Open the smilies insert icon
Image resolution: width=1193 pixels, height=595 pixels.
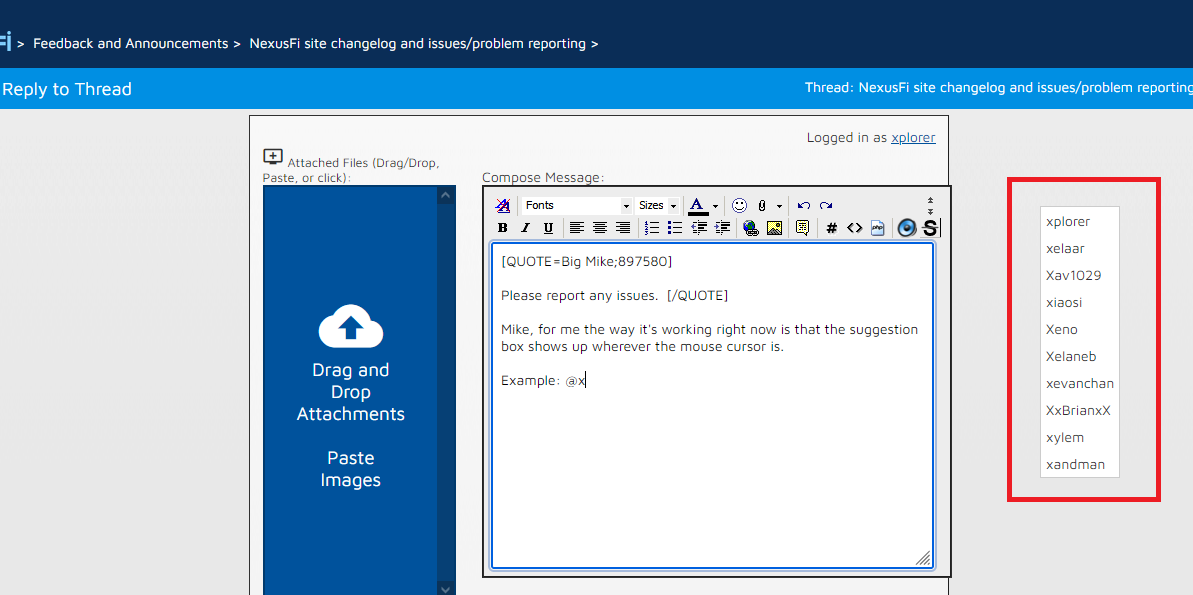(740, 205)
